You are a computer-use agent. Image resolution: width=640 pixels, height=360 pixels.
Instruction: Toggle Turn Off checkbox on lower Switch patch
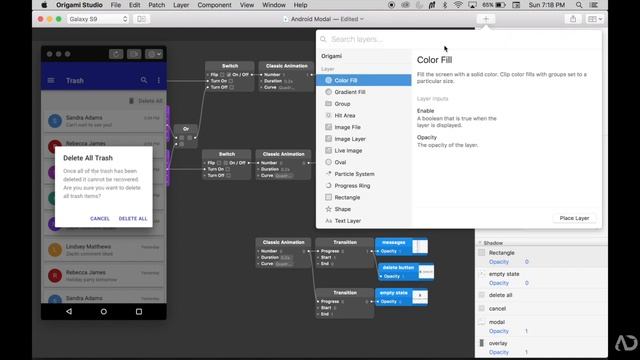pyautogui.click(x=229, y=176)
